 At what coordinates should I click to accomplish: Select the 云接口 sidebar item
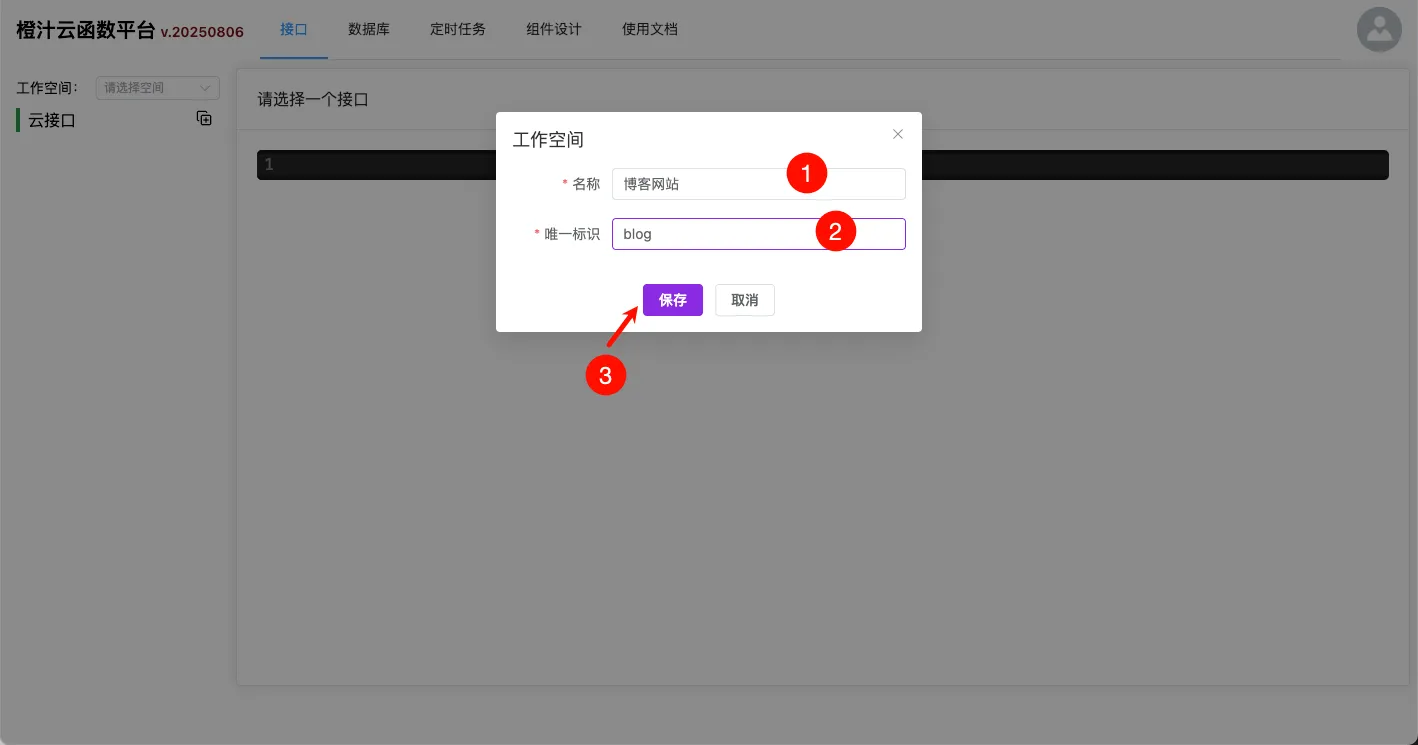pos(52,120)
